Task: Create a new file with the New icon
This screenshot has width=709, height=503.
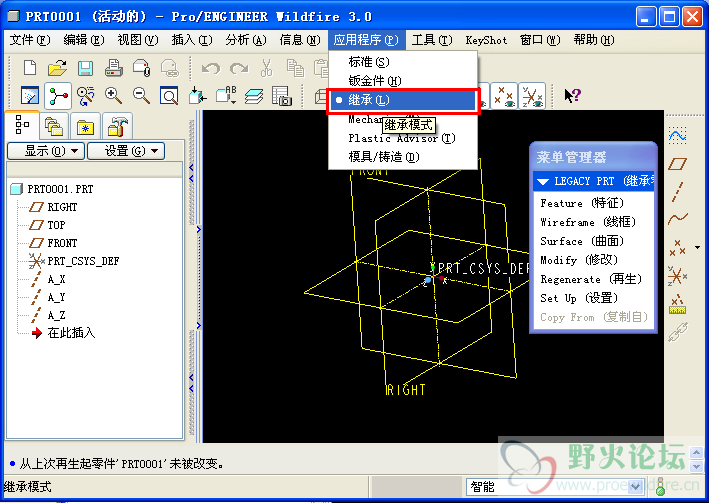Action: tap(30, 68)
